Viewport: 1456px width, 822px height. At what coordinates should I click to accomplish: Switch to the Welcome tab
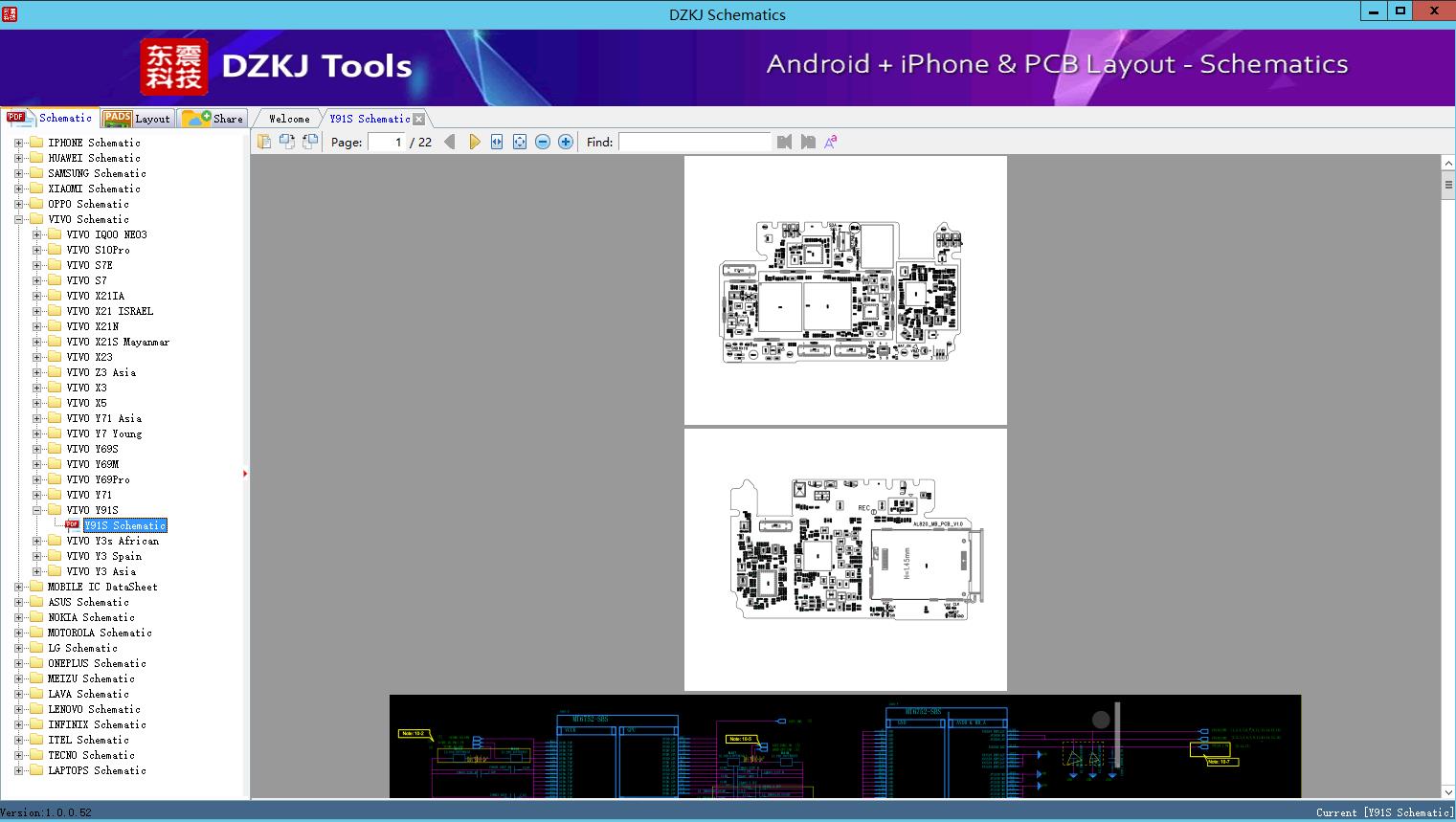(288, 119)
